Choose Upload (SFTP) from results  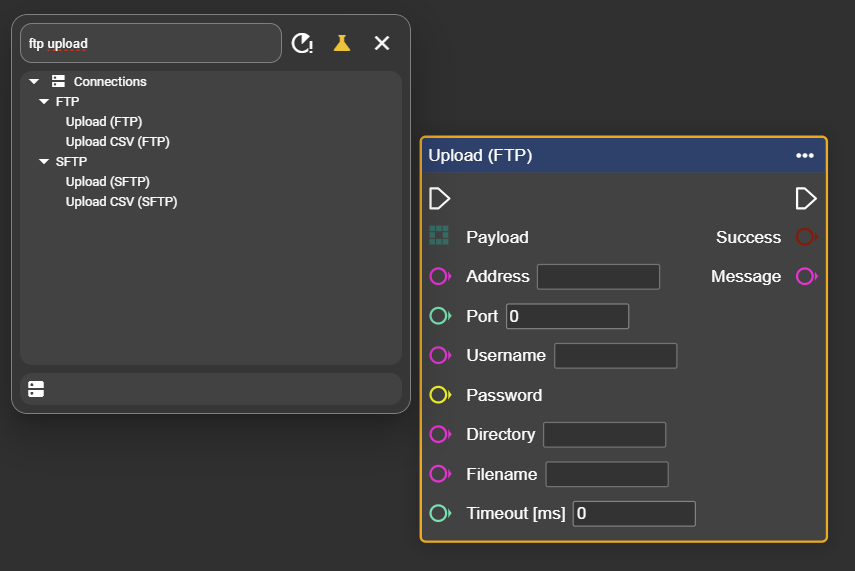point(108,182)
